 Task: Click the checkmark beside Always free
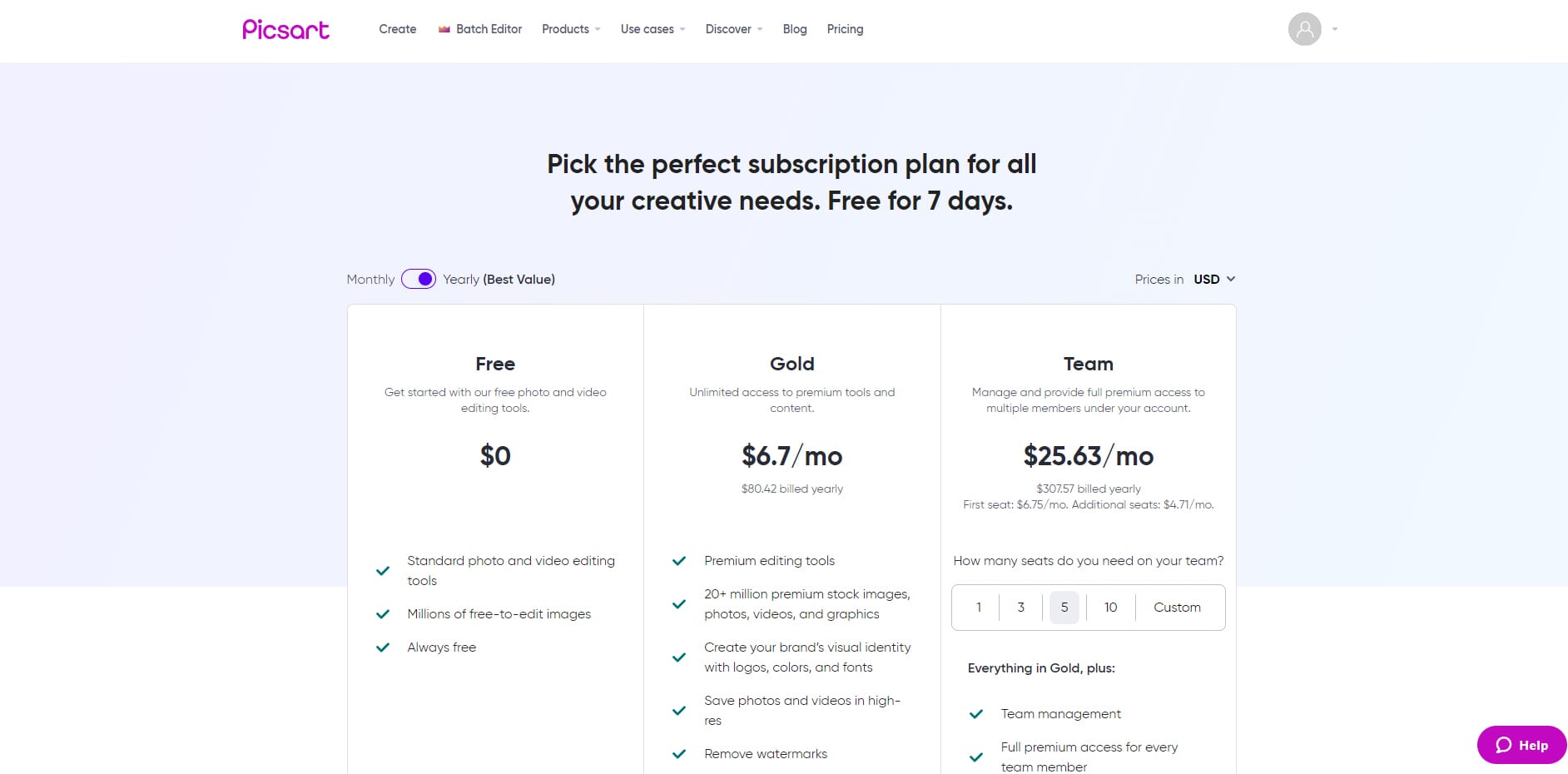click(x=383, y=647)
